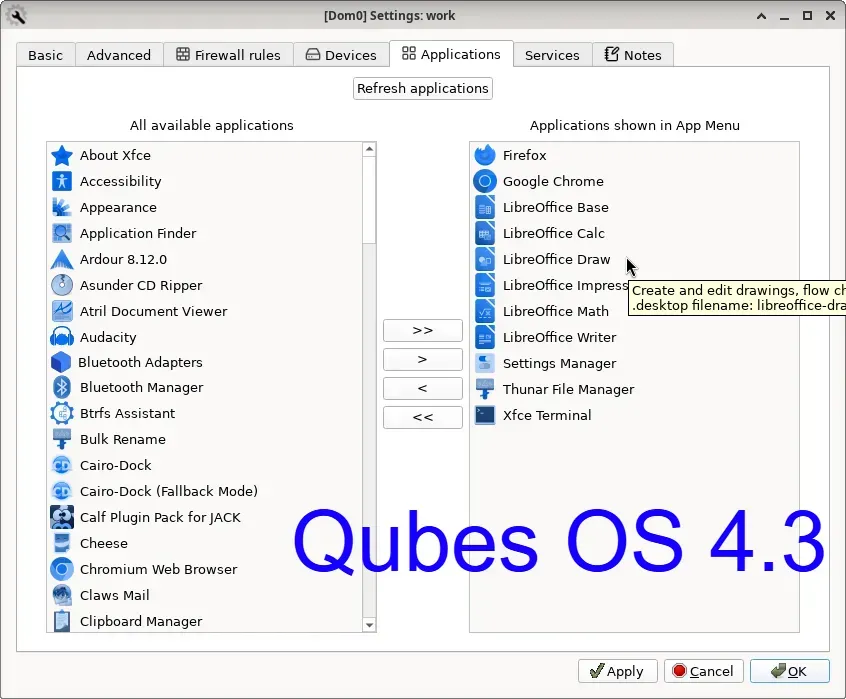Click the Apply button
The image size is (846, 699).
[x=617, y=671]
